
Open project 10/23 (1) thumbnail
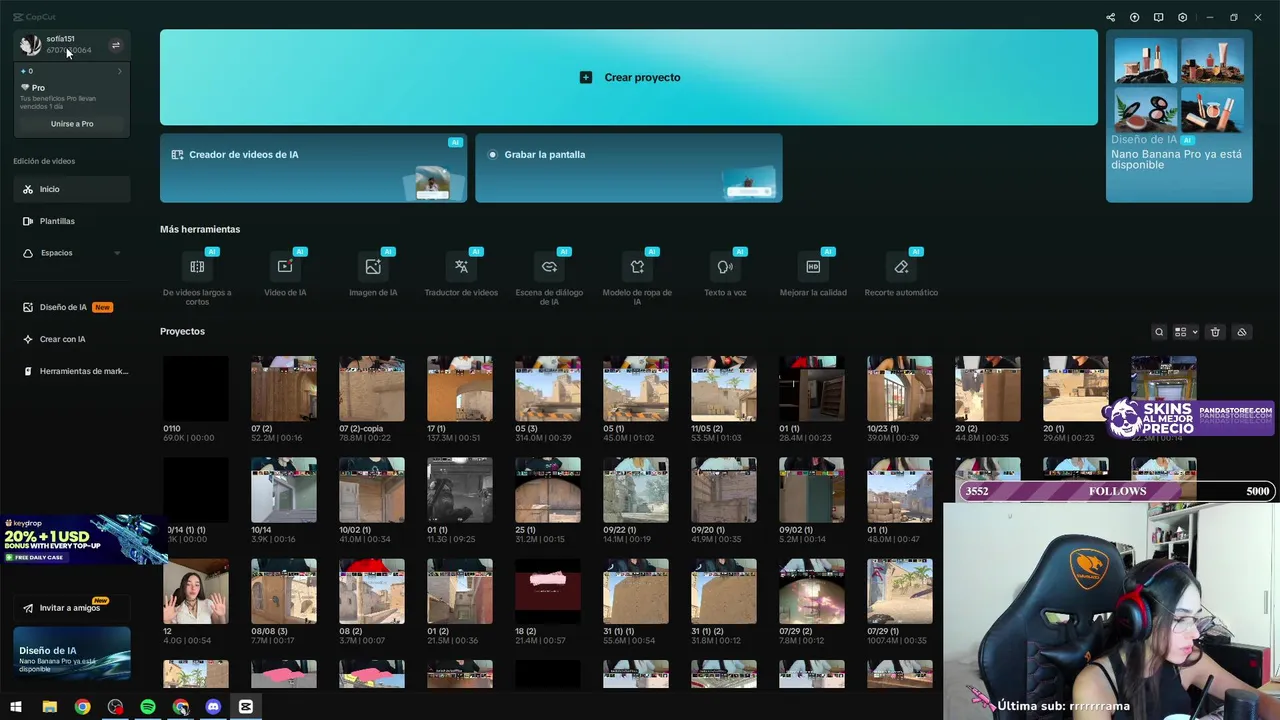click(x=900, y=389)
